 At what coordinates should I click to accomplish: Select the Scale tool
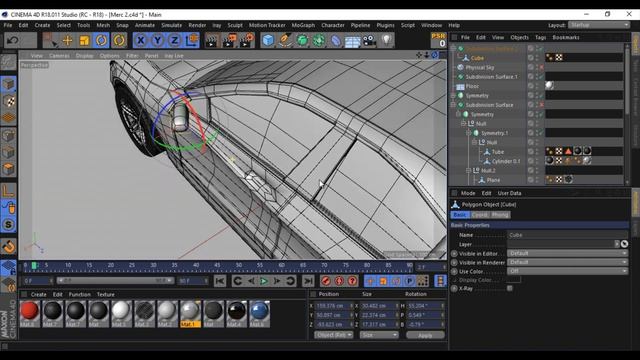pyautogui.click(x=84, y=40)
